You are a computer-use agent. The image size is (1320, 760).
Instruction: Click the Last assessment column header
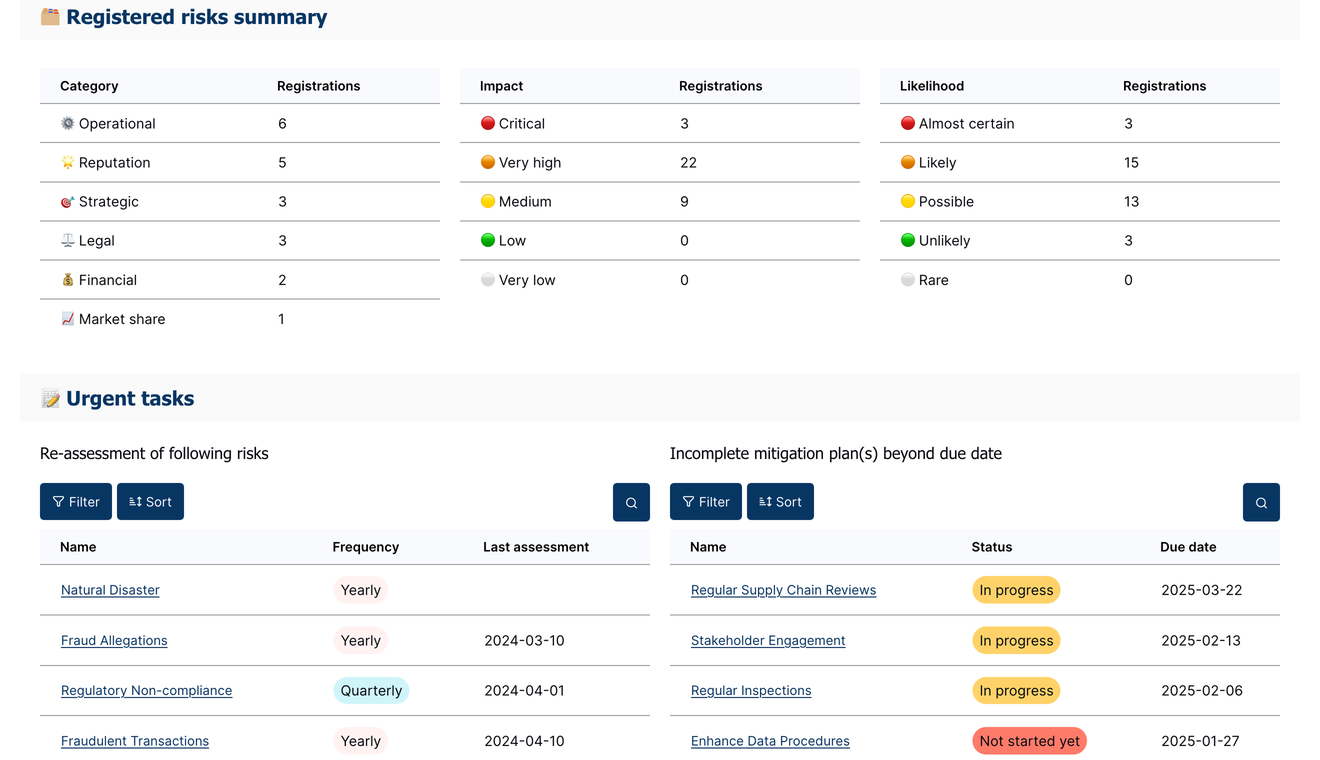(x=536, y=547)
